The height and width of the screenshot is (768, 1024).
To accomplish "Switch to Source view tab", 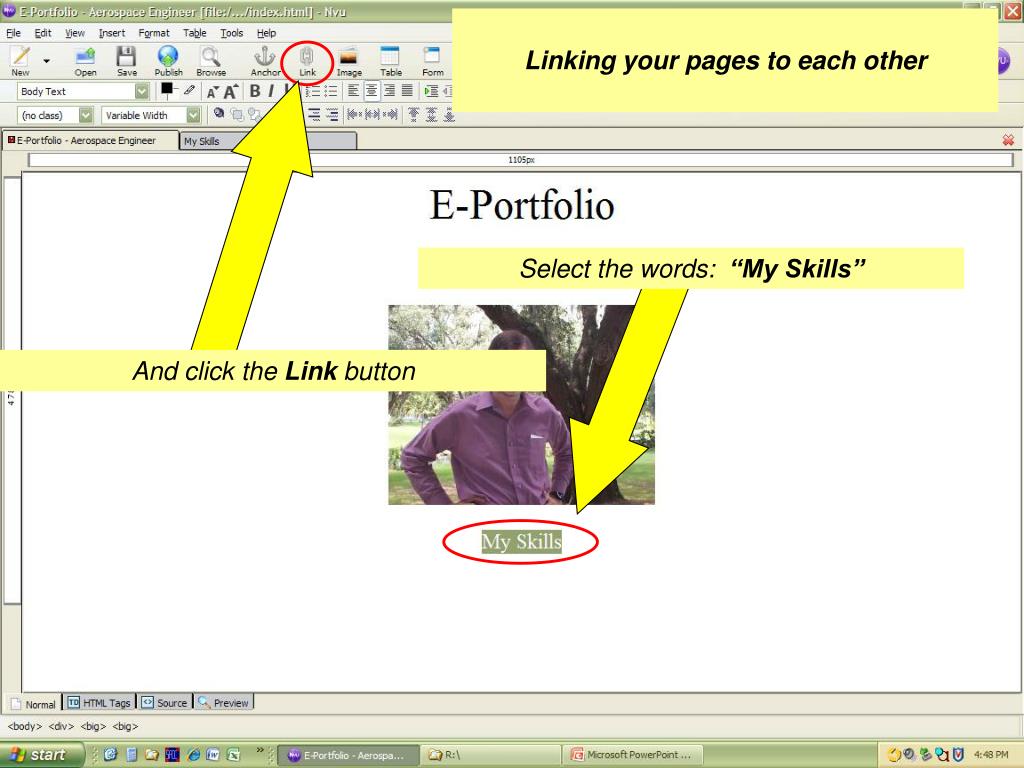I will click(x=165, y=703).
